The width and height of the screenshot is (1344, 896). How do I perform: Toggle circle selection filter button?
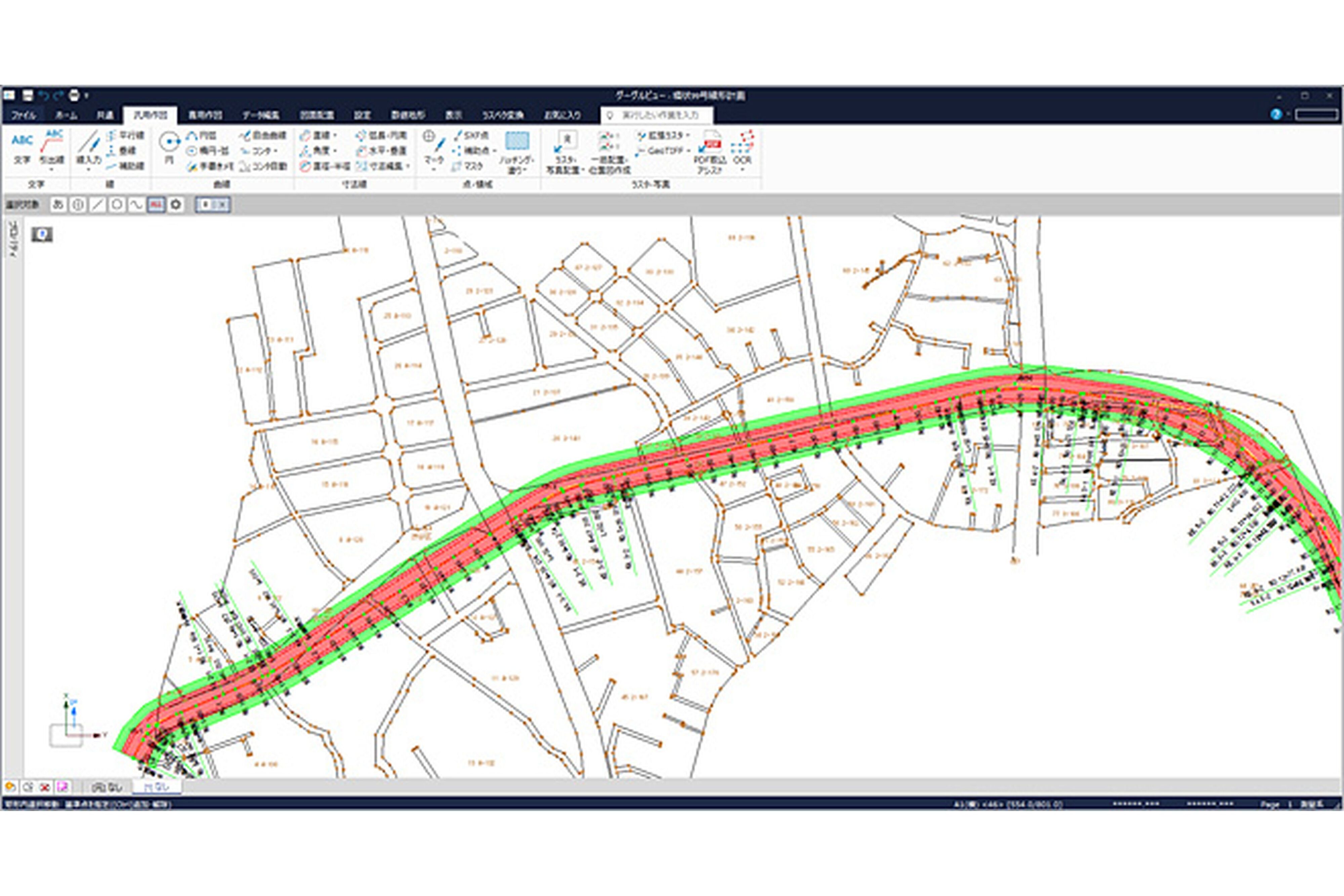(117, 205)
